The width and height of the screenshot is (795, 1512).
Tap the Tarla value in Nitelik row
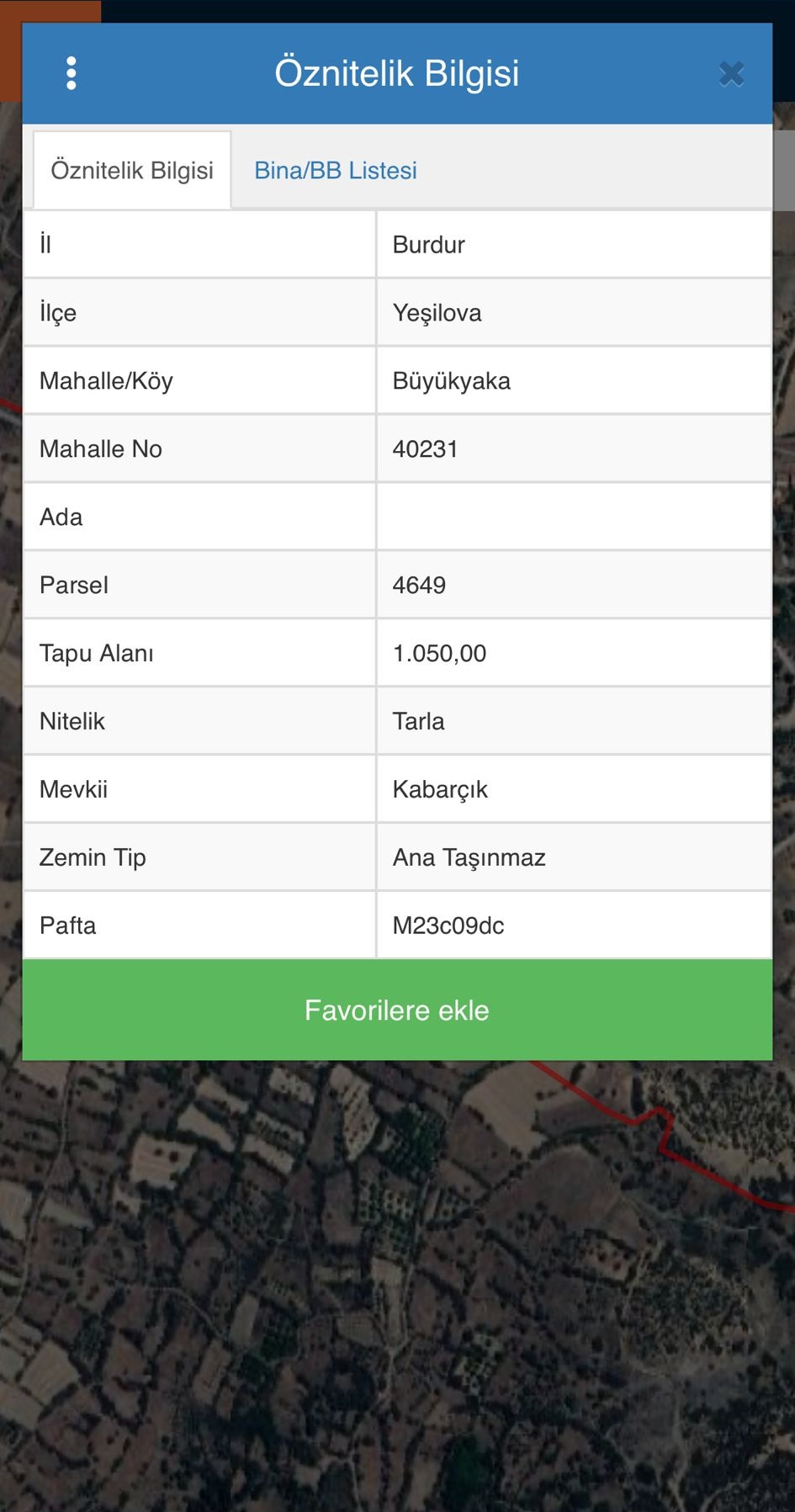(418, 722)
